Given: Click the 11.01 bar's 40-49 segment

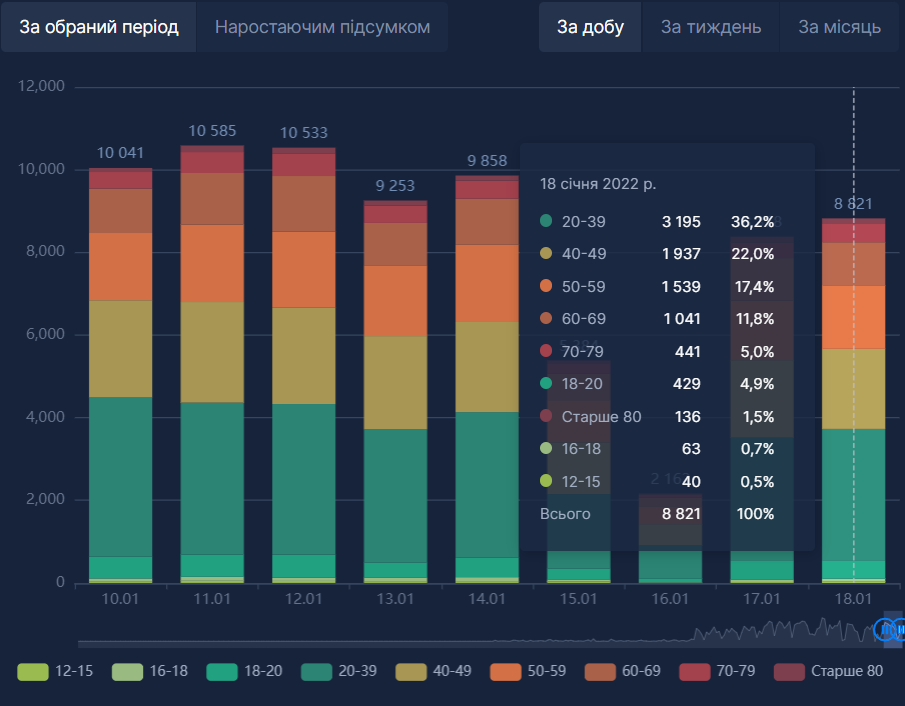Looking at the screenshot, I should pyautogui.click(x=212, y=351).
